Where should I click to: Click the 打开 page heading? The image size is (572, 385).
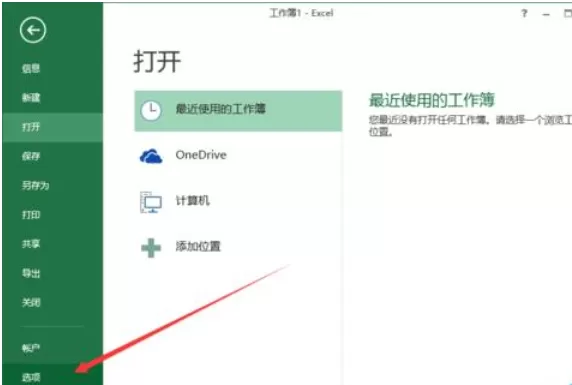point(157,61)
